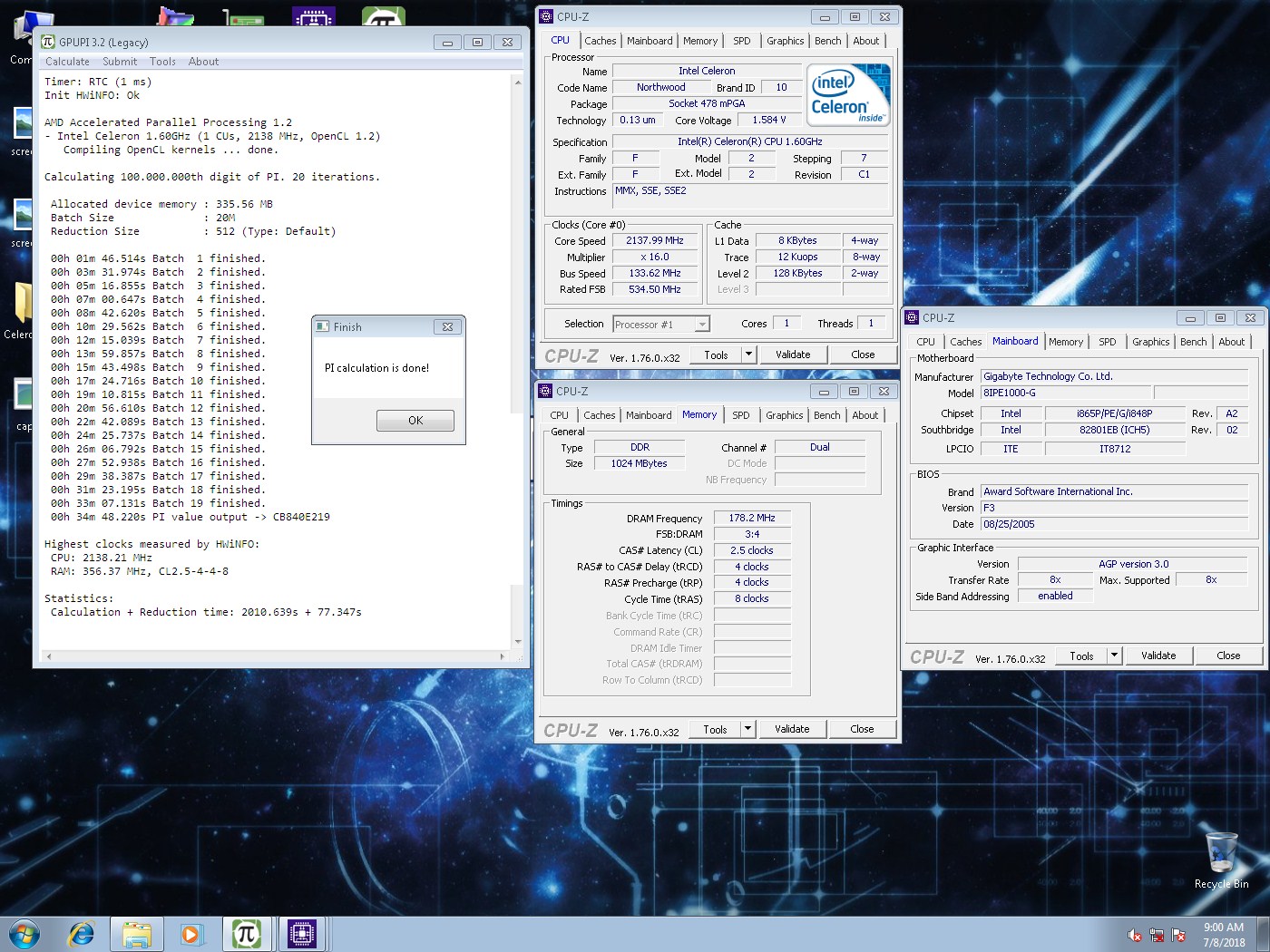
Task: Select the GPUPI pi taskbar button
Action: (x=247, y=934)
